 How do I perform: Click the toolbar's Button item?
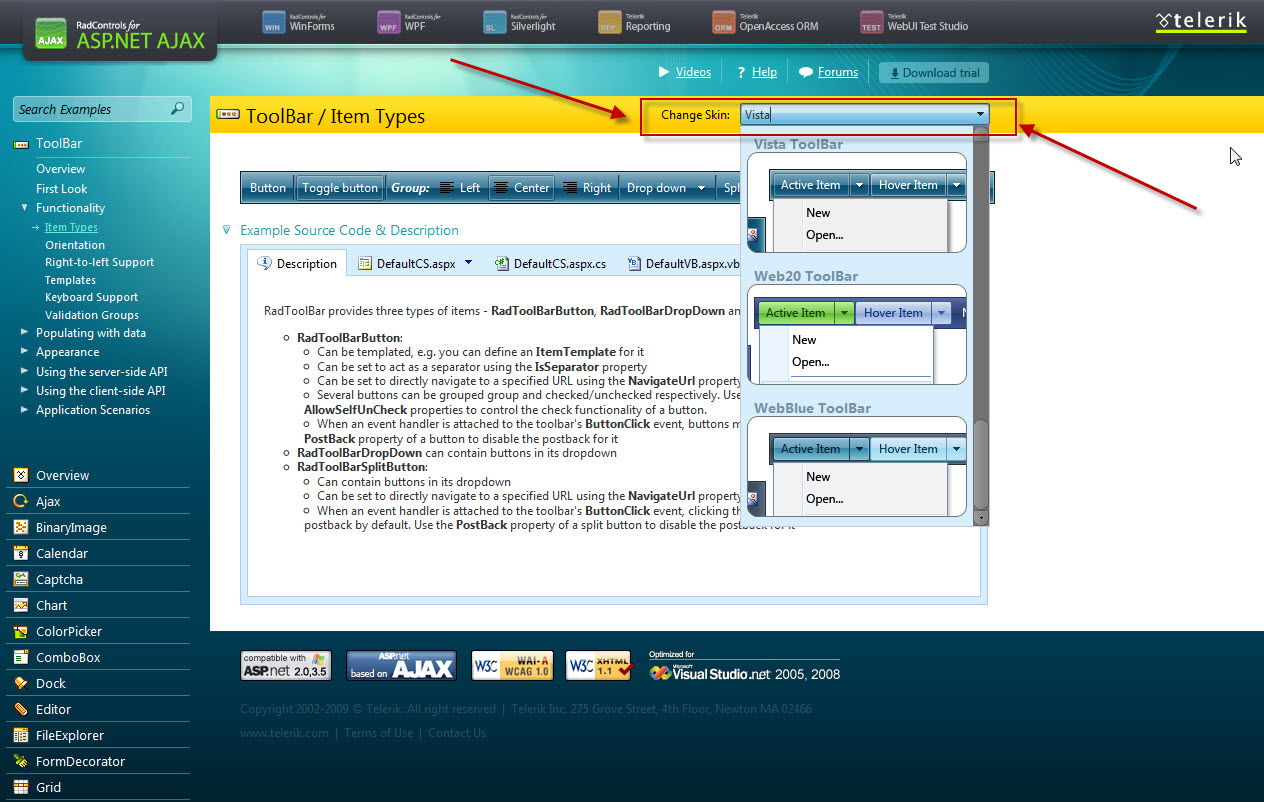pyautogui.click(x=268, y=188)
